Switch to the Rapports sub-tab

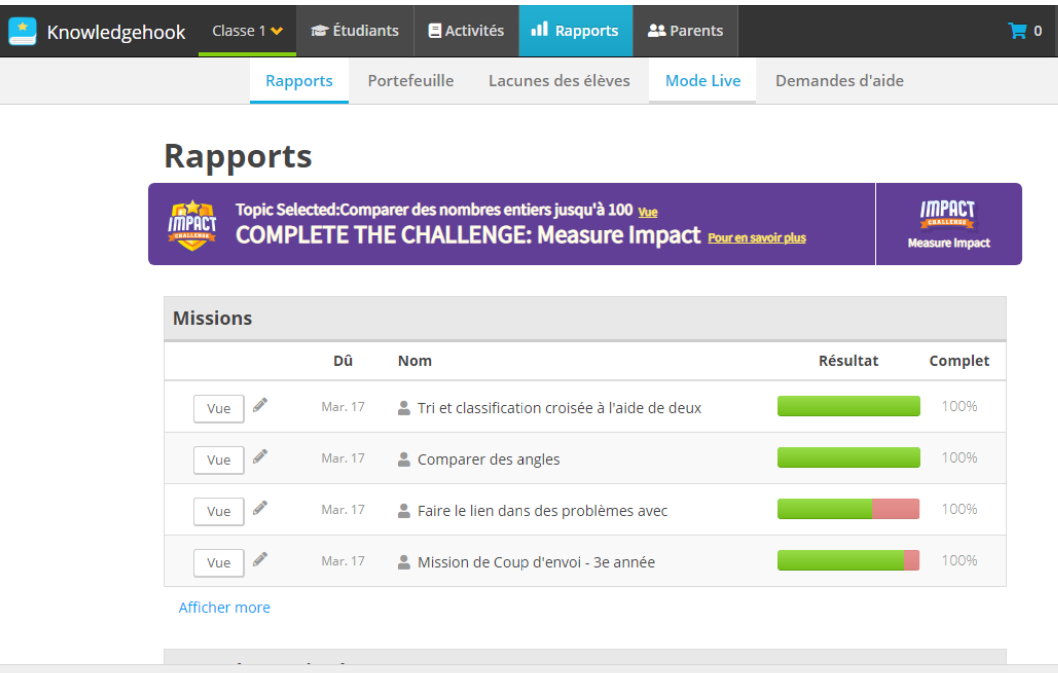tap(299, 81)
